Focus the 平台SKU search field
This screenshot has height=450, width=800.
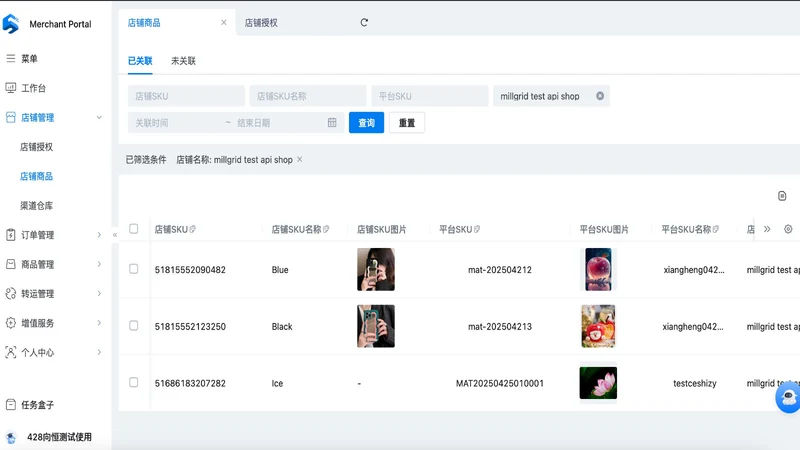click(x=430, y=96)
